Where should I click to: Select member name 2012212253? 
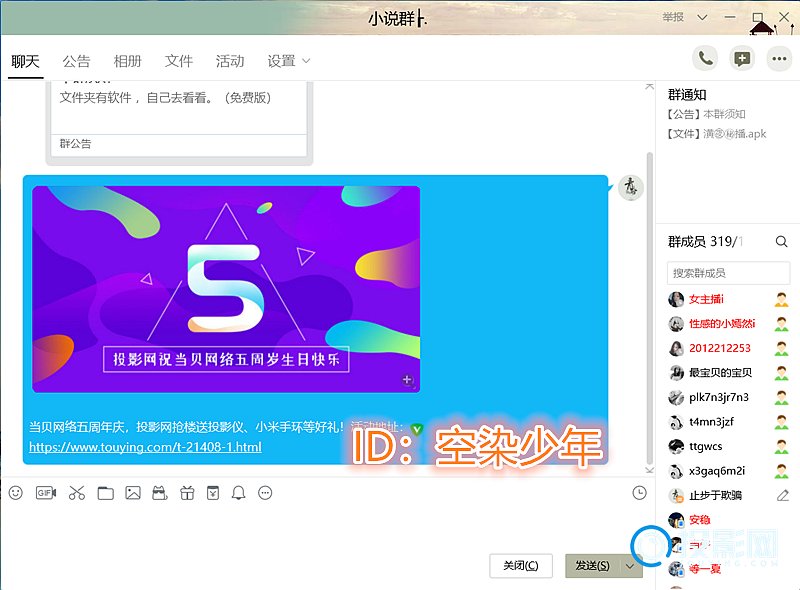[720, 348]
